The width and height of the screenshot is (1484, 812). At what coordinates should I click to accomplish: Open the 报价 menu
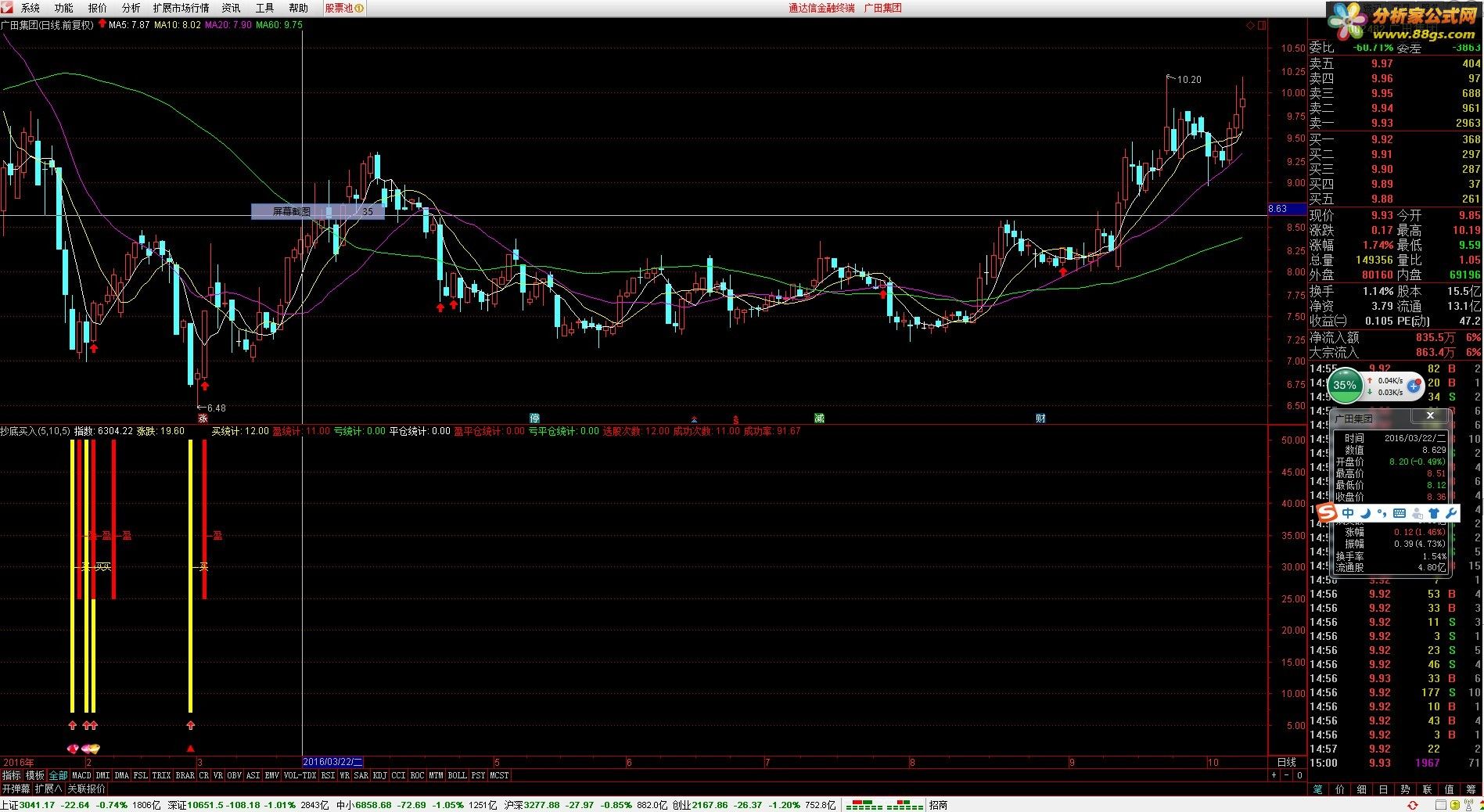pos(97,8)
